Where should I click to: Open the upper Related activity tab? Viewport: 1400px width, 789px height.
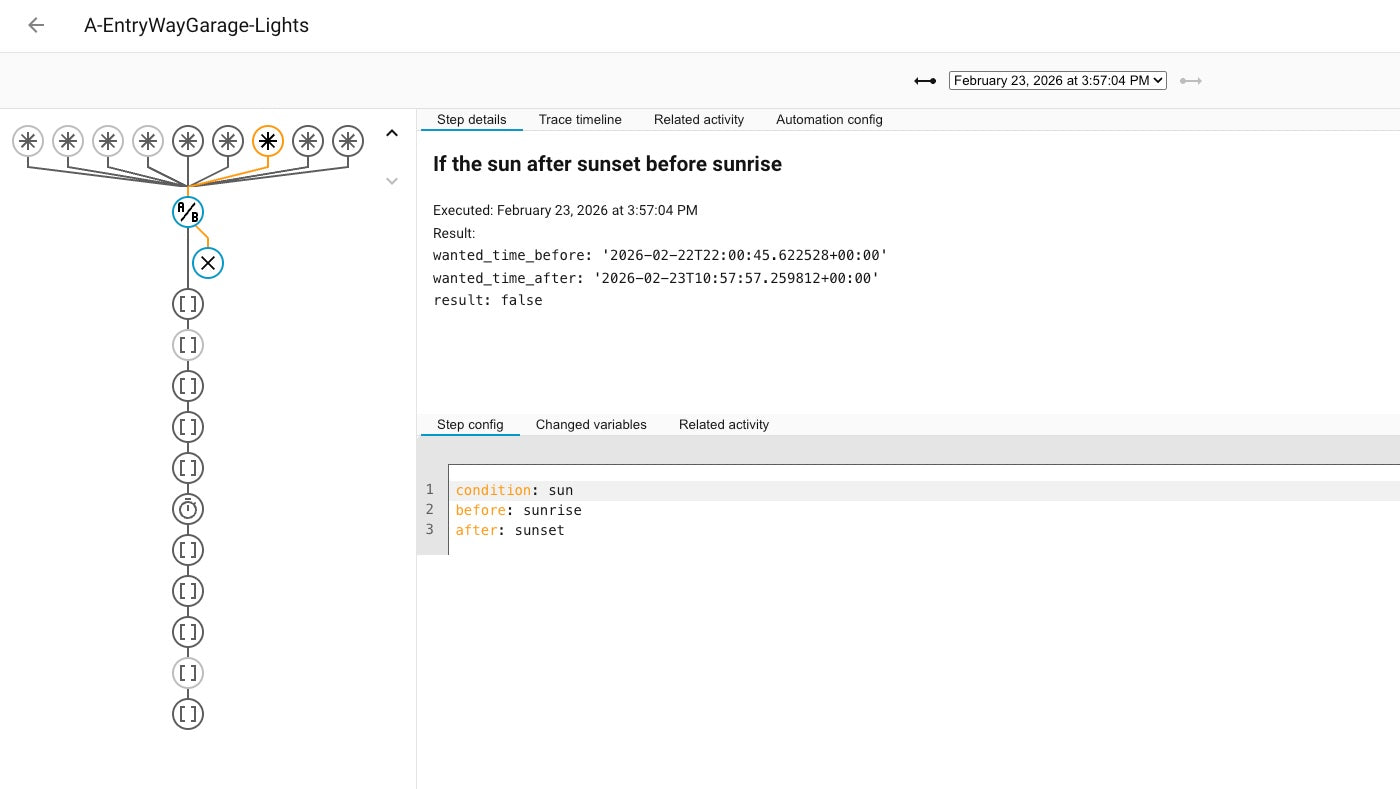(699, 120)
